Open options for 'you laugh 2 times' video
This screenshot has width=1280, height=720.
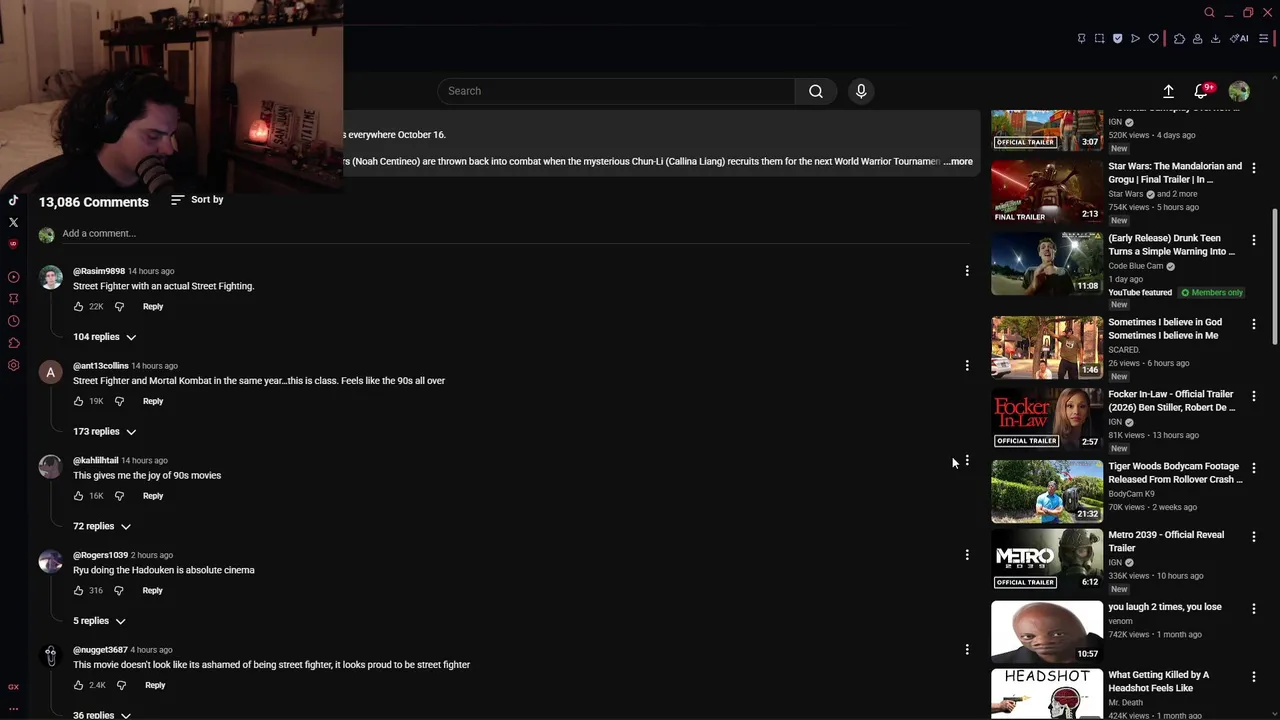click(x=1254, y=609)
